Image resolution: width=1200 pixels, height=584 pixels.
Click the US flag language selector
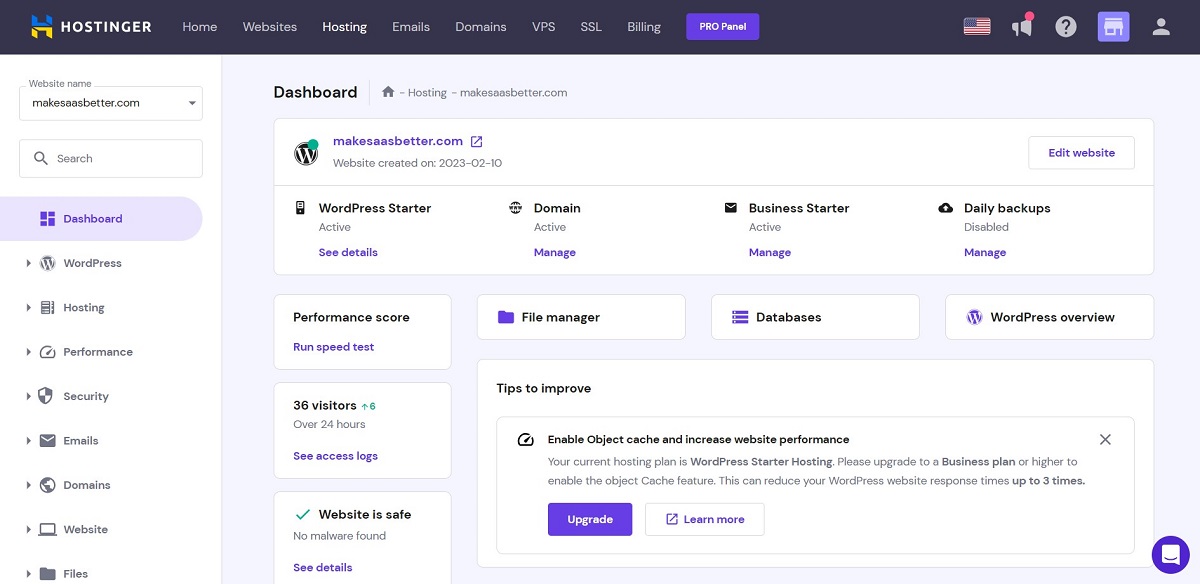976,27
